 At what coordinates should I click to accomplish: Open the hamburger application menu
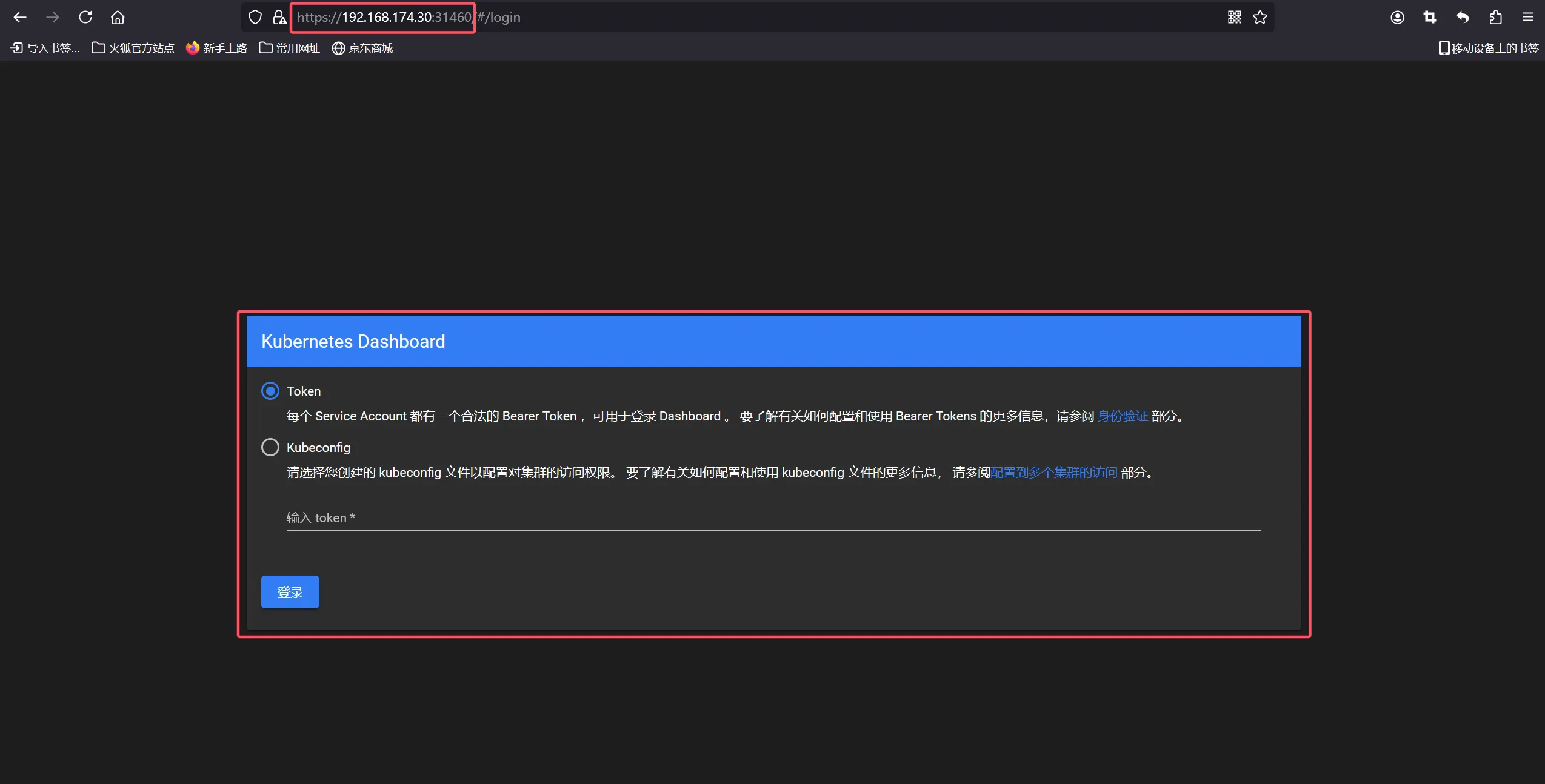click(x=1528, y=17)
